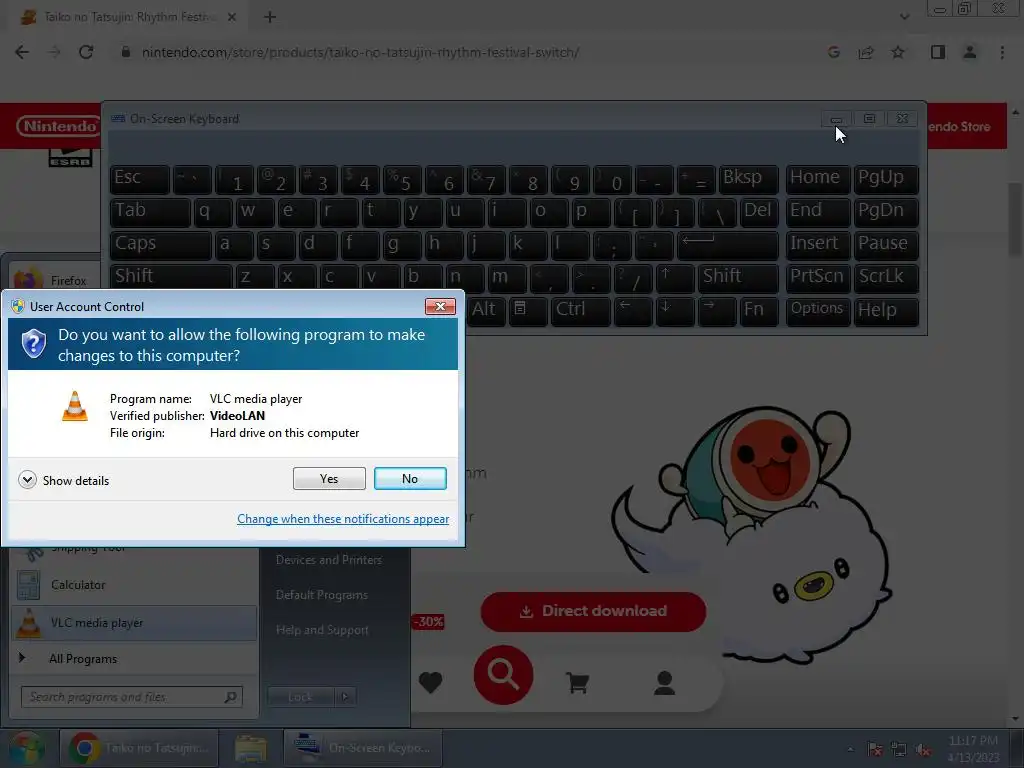This screenshot has height=768, width=1024.
Task: Close the User Account Control dialog
Action: tap(440, 306)
